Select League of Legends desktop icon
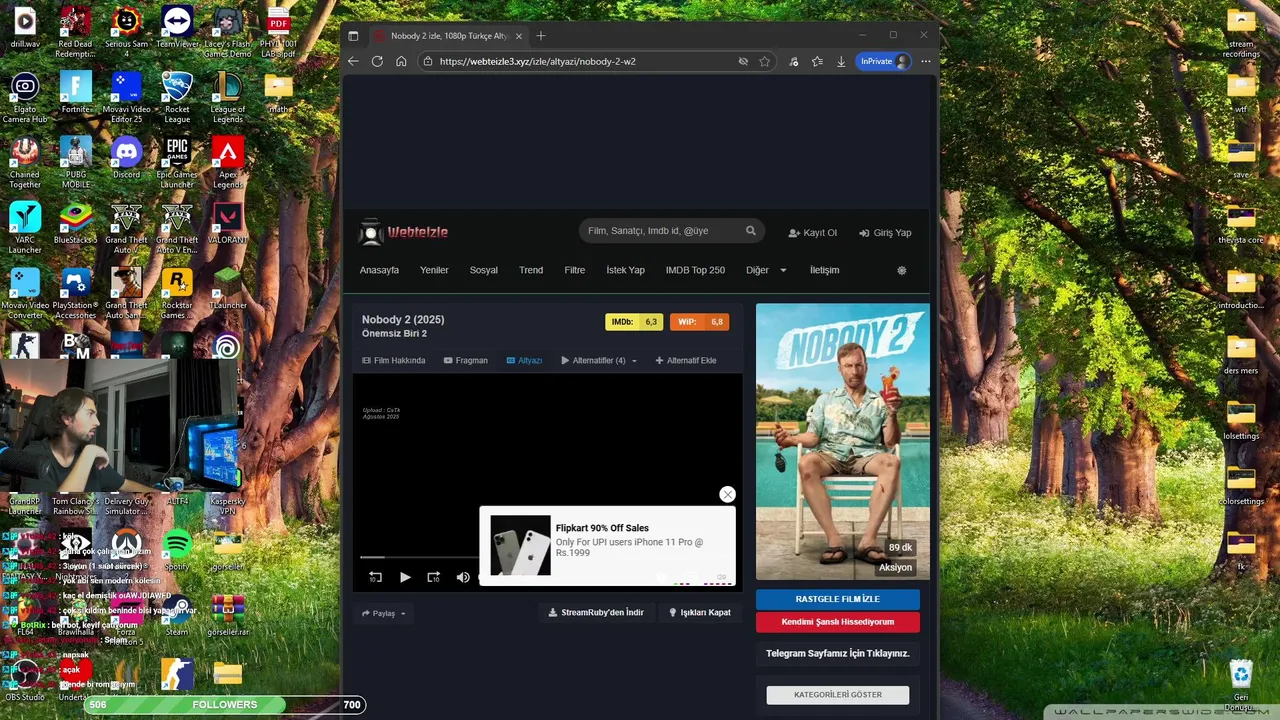 (228, 98)
